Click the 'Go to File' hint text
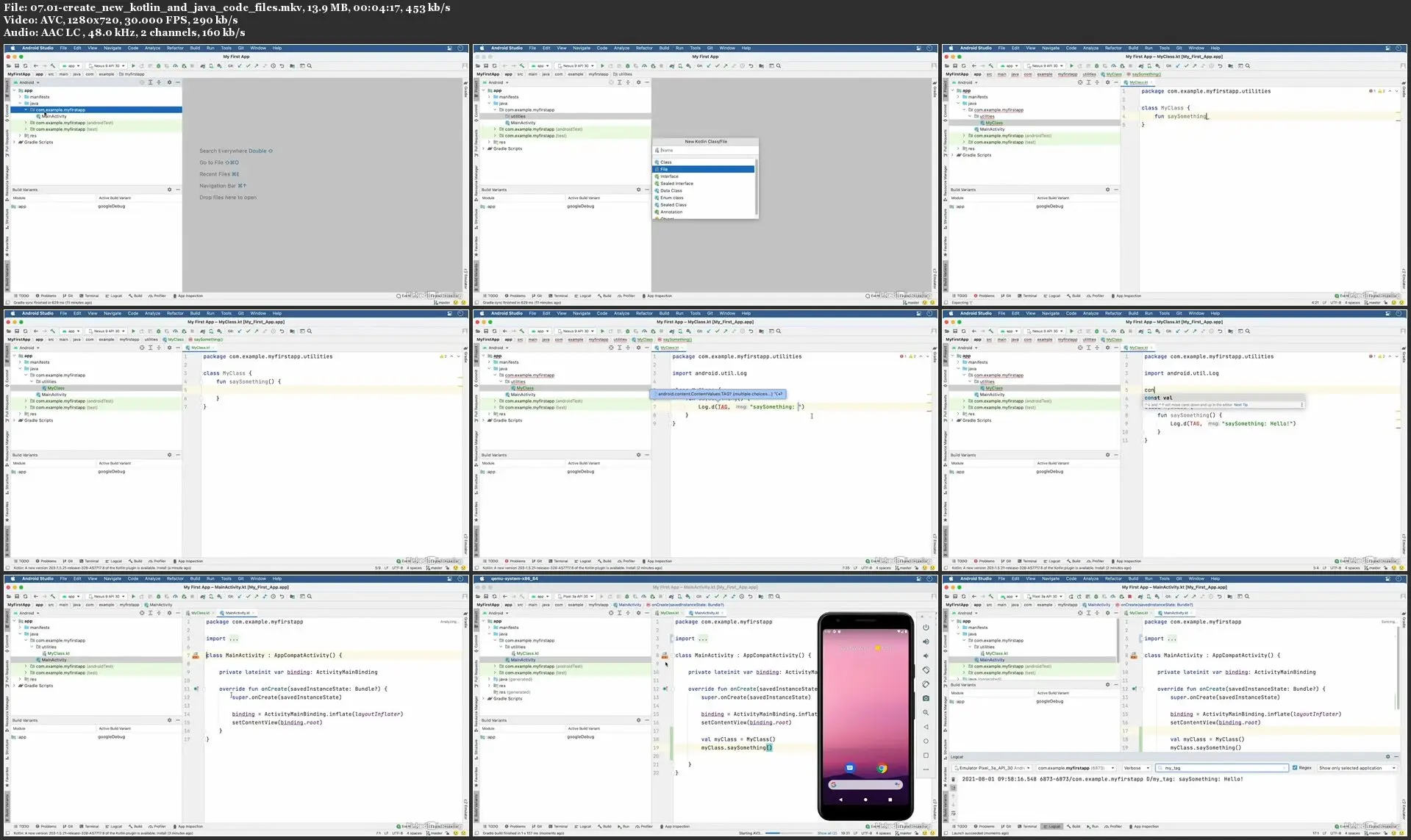The height and width of the screenshot is (840, 1411). [219, 162]
